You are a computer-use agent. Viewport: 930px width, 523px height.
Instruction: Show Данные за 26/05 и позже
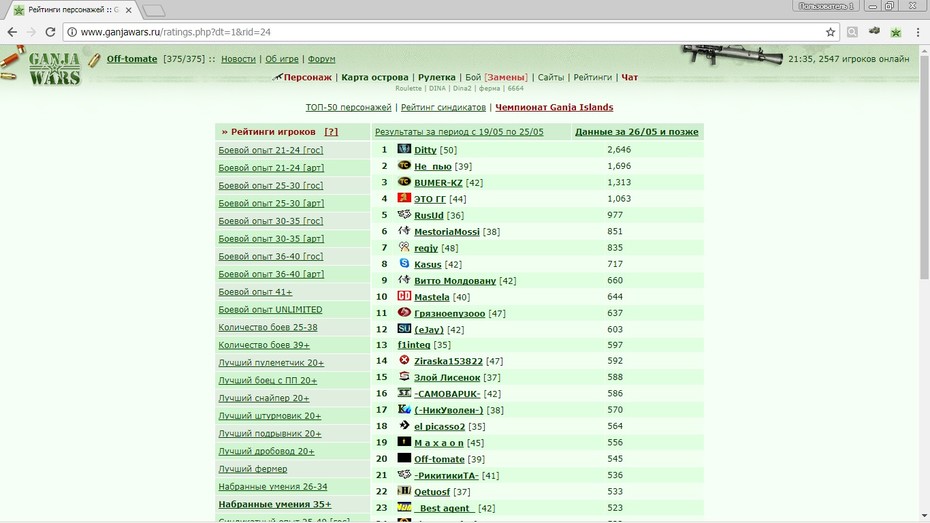636,132
